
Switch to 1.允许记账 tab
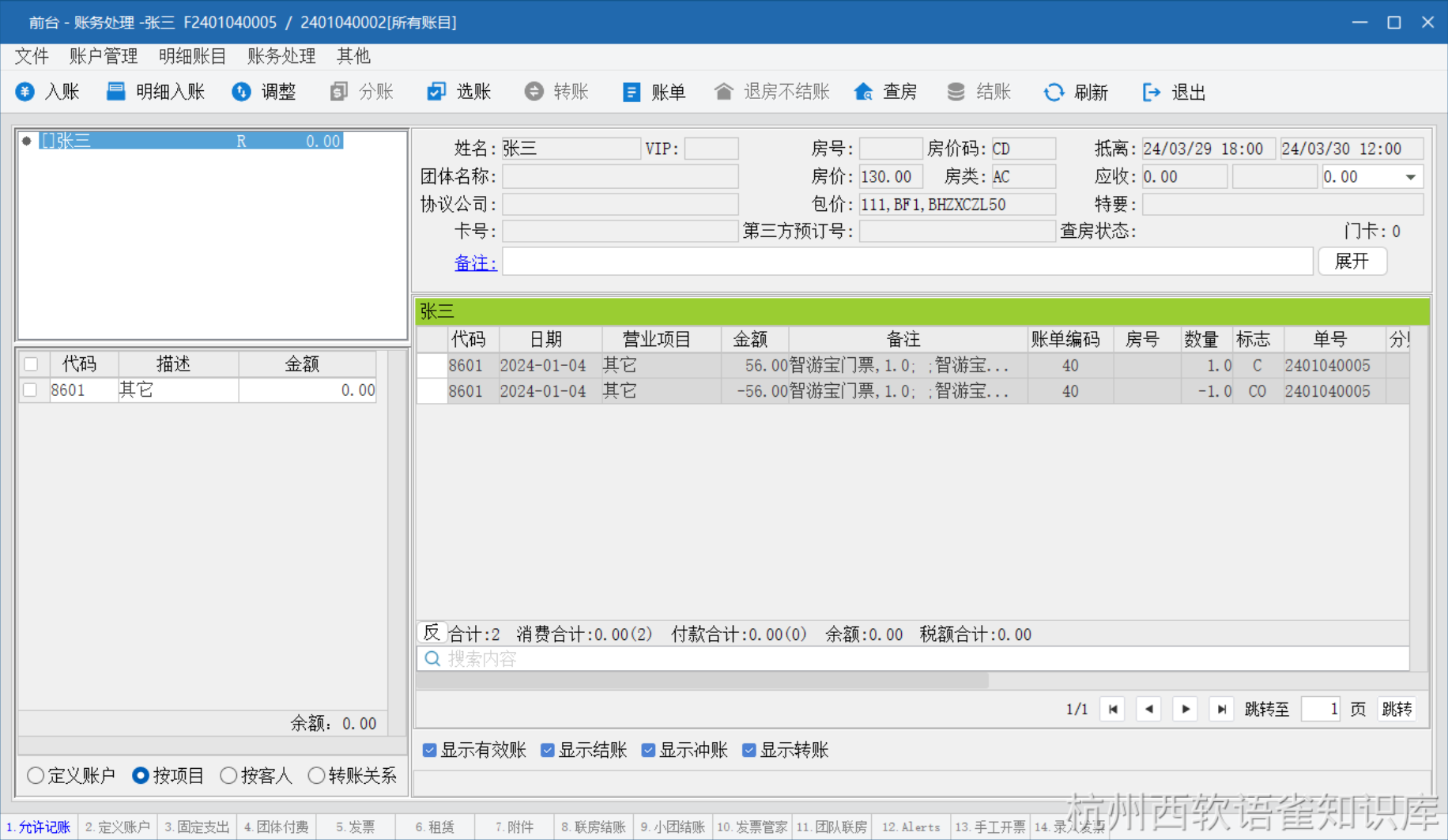pyautogui.click(x=39, y=827)
